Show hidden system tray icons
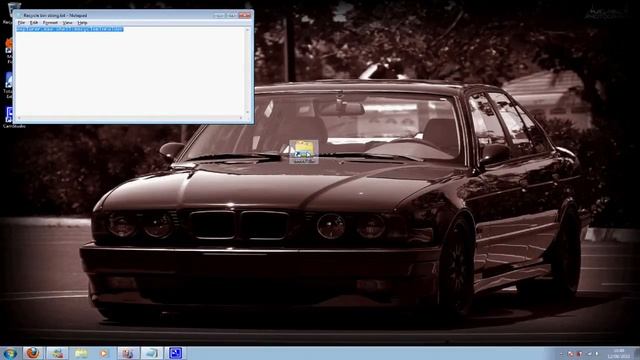 561,353
